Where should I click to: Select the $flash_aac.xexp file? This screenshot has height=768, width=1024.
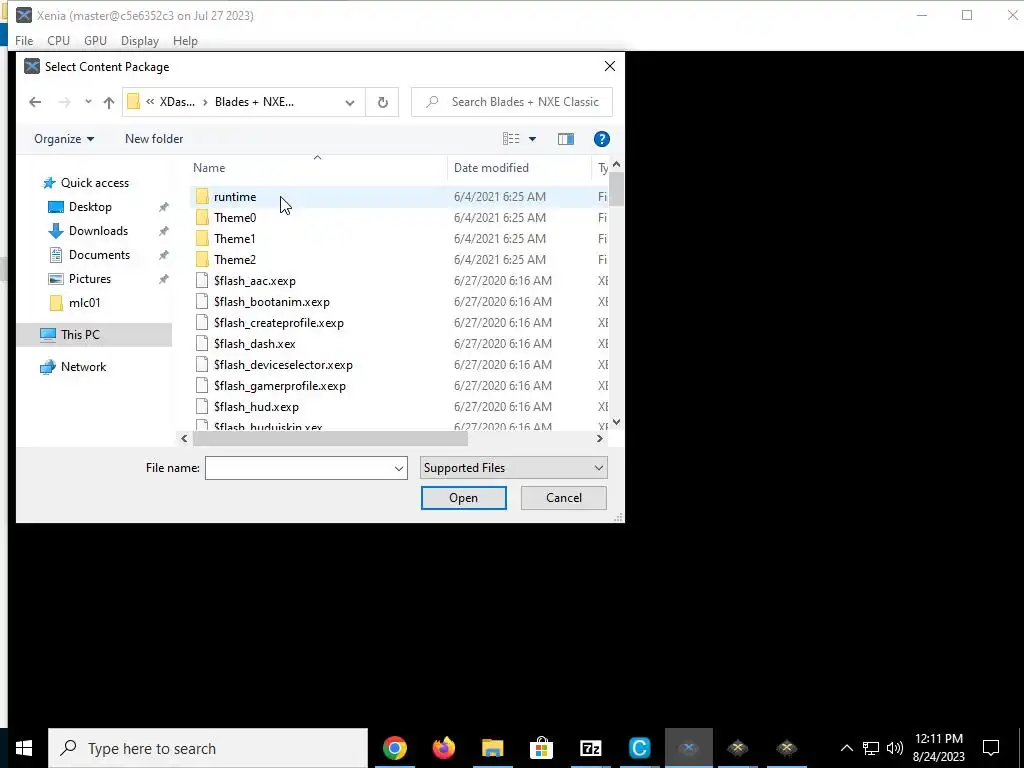pos(398,281)
